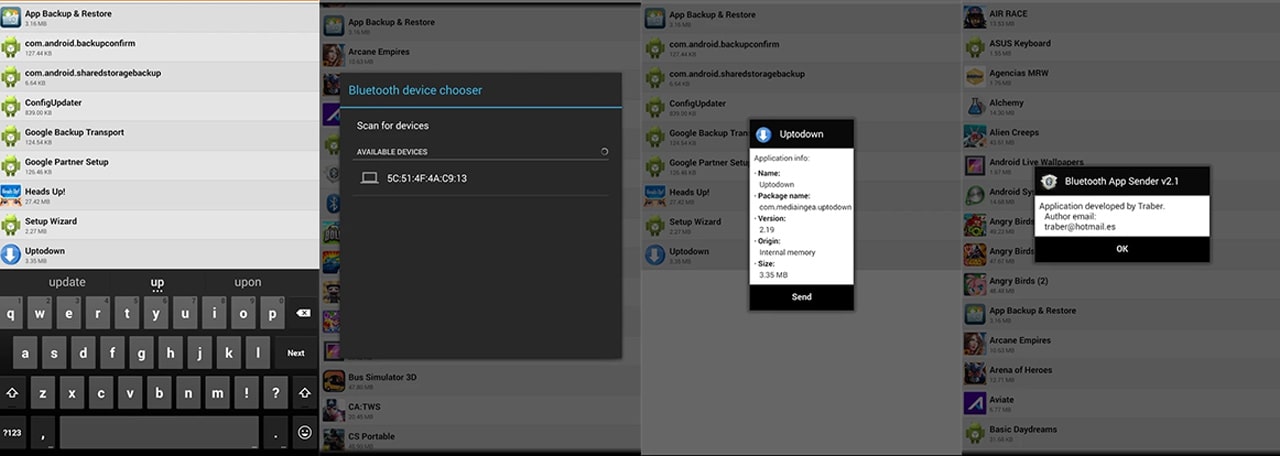Open the Alien Creeps list entry
The image size is (1280, 456).
point(1121,136)
